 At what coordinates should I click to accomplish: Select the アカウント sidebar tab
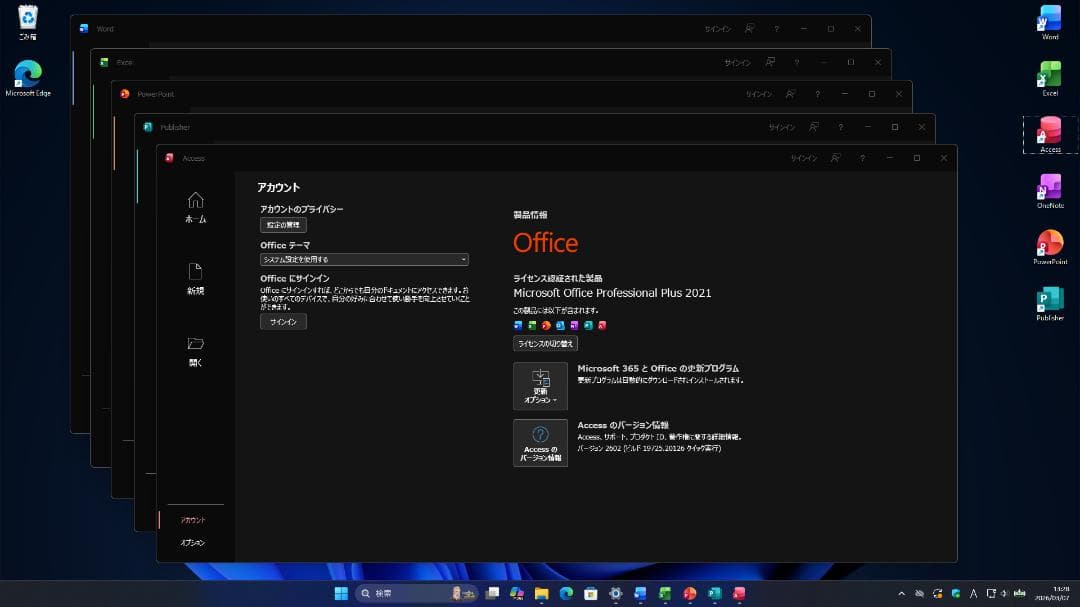pos(193,519)
